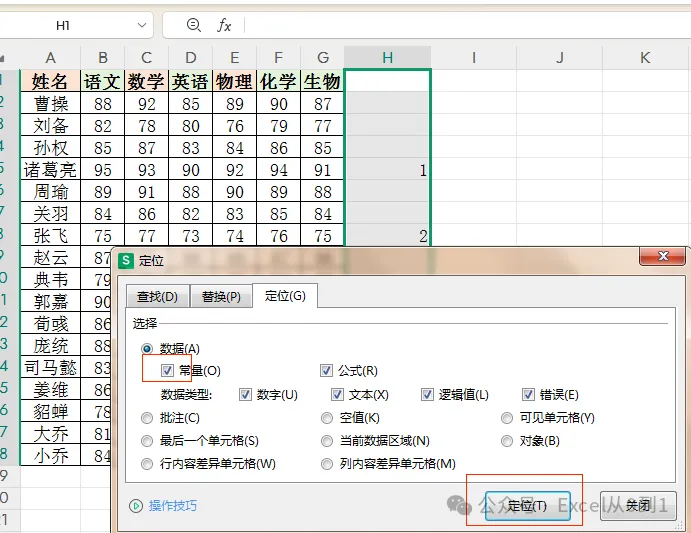The height and width of the screenshot is (533, 691).
Task: Click the zoom magnifier icon in formula bar
Action: coord(193,25)
